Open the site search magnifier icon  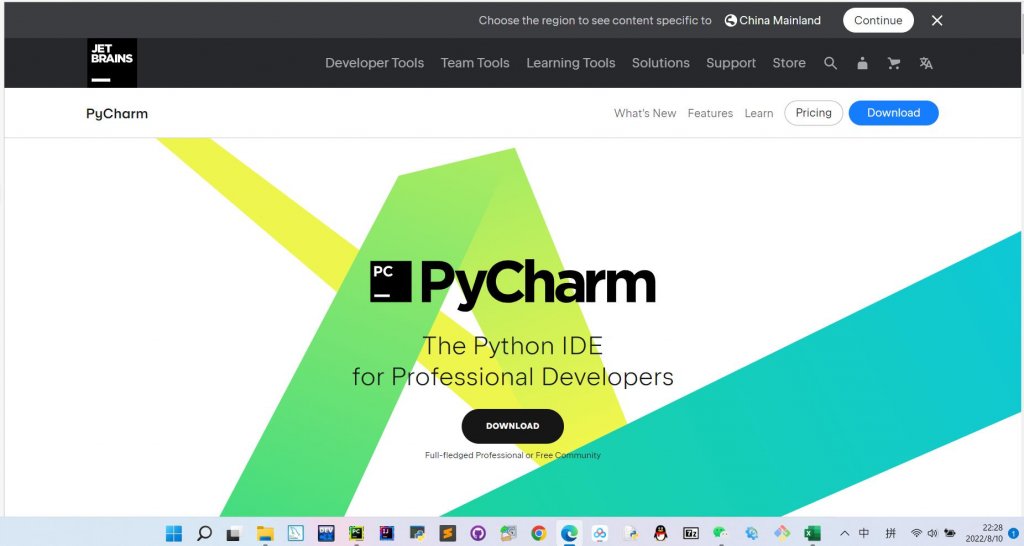830,63
